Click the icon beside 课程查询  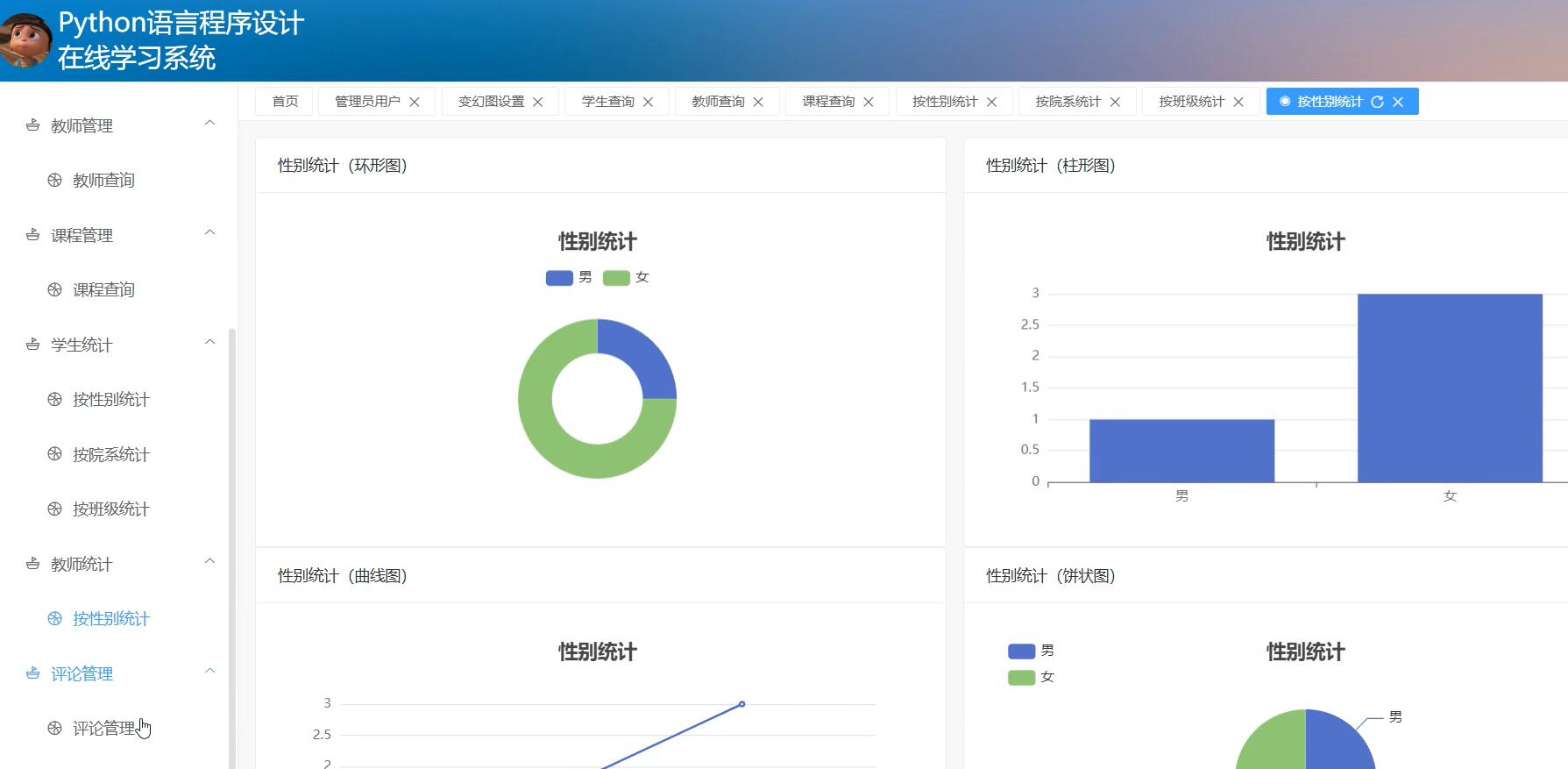point(54,289)
